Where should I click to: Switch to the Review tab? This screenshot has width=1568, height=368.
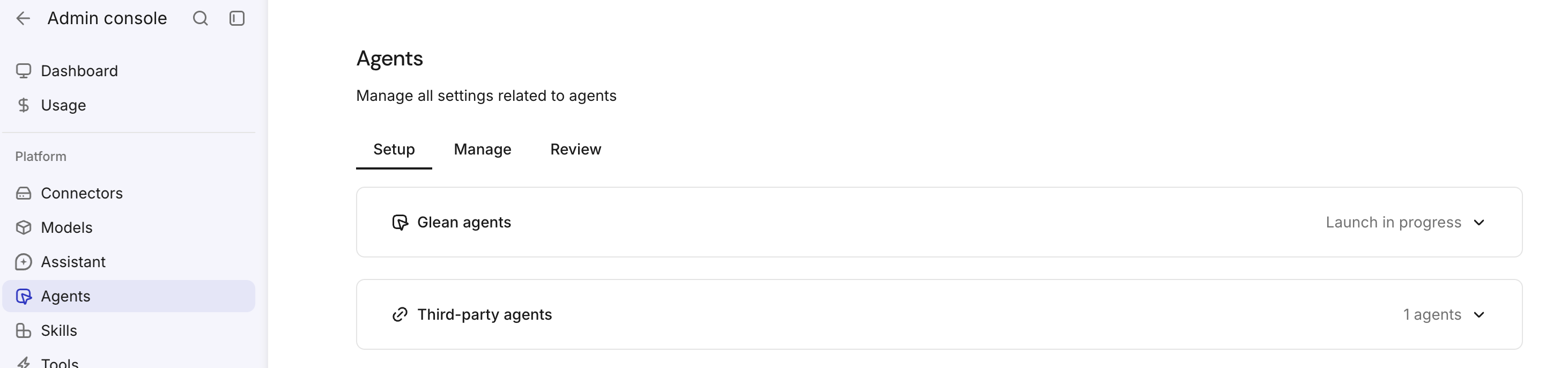[576, 149]
